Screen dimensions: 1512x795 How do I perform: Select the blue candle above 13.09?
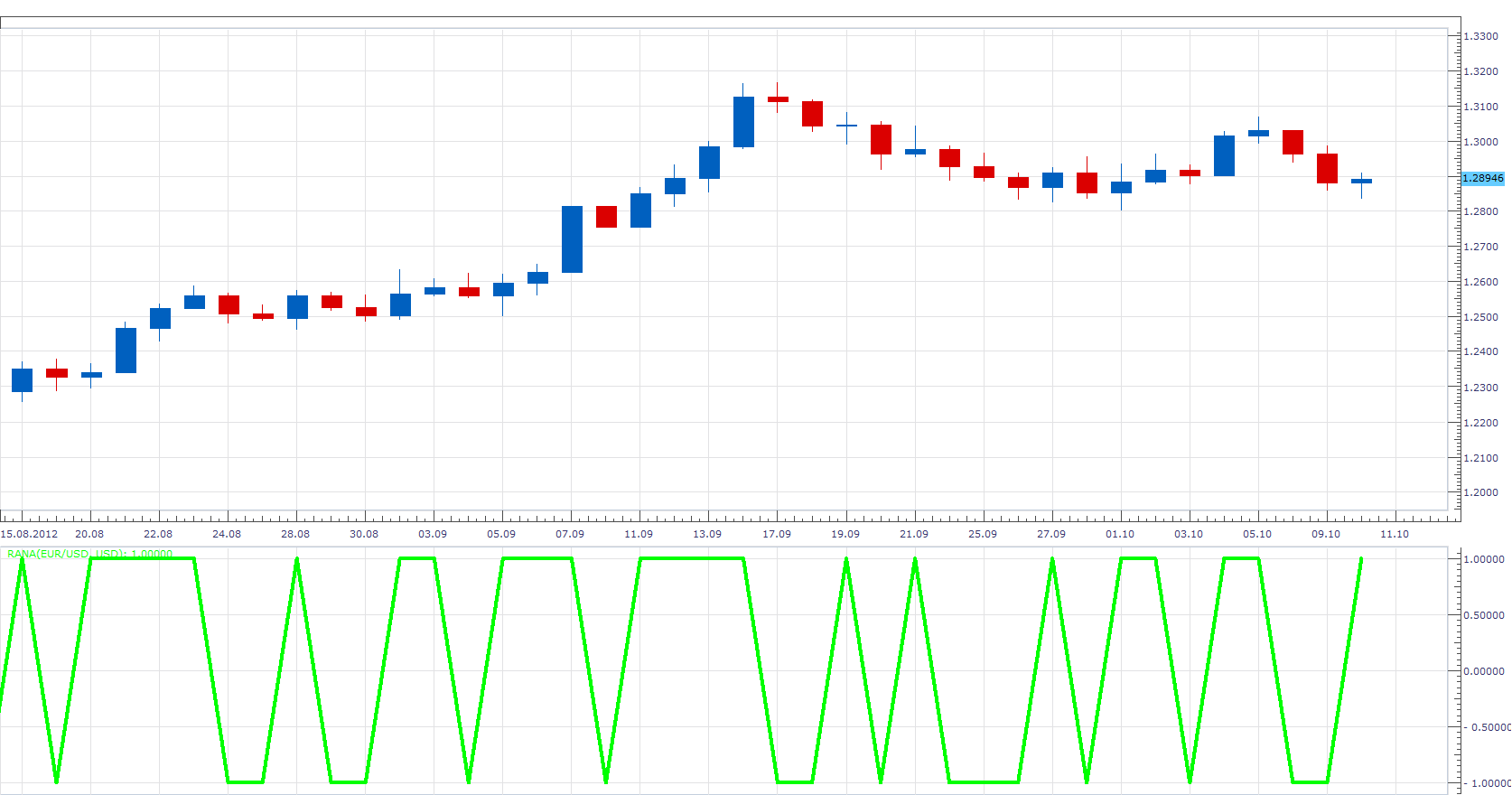tap(709, 163)
